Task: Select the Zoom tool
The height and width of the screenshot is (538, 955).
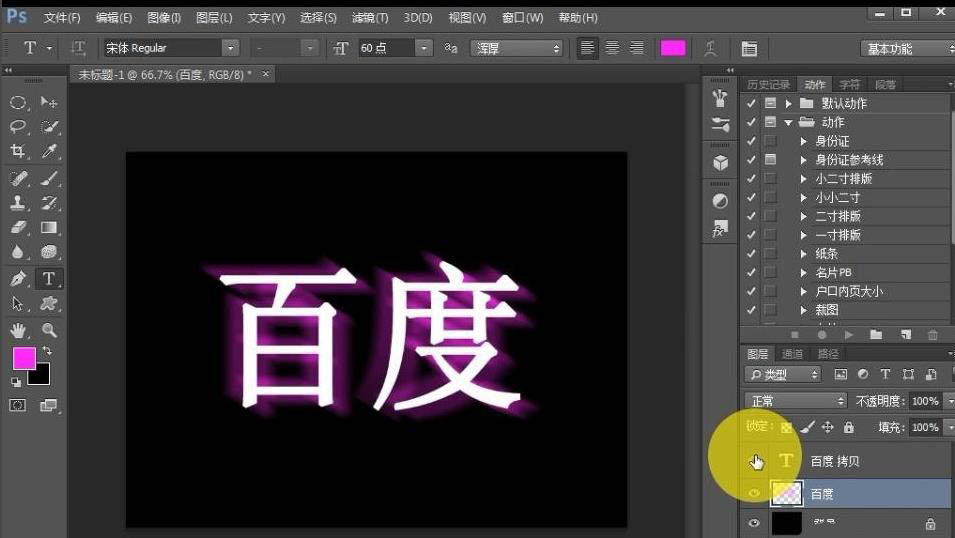Action: [49, 330]
